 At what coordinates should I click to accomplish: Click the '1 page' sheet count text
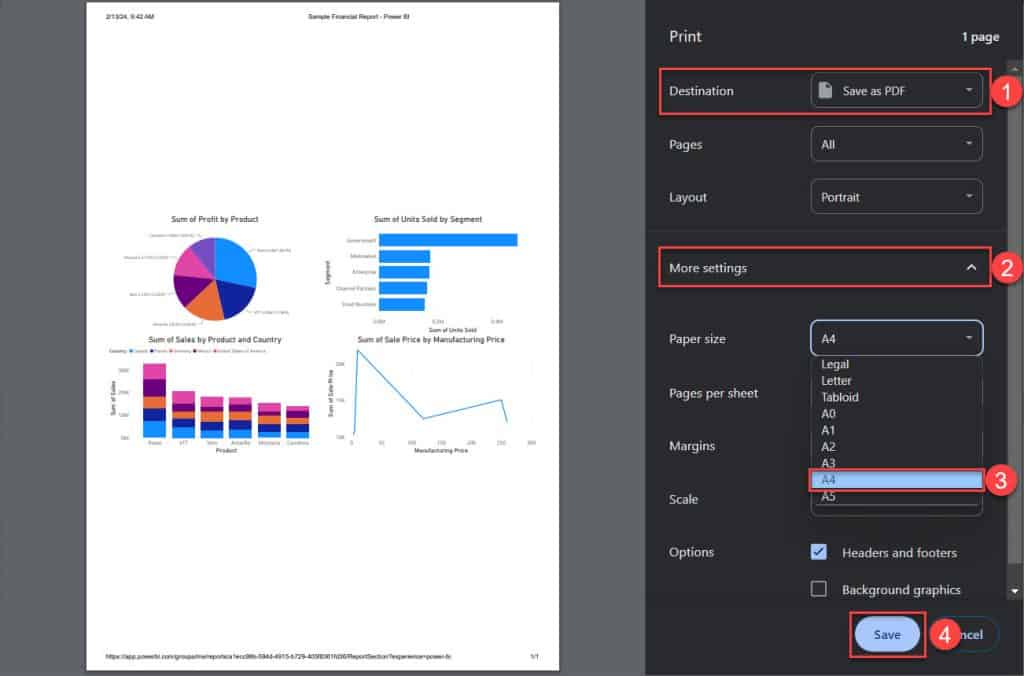coord(980,37)
